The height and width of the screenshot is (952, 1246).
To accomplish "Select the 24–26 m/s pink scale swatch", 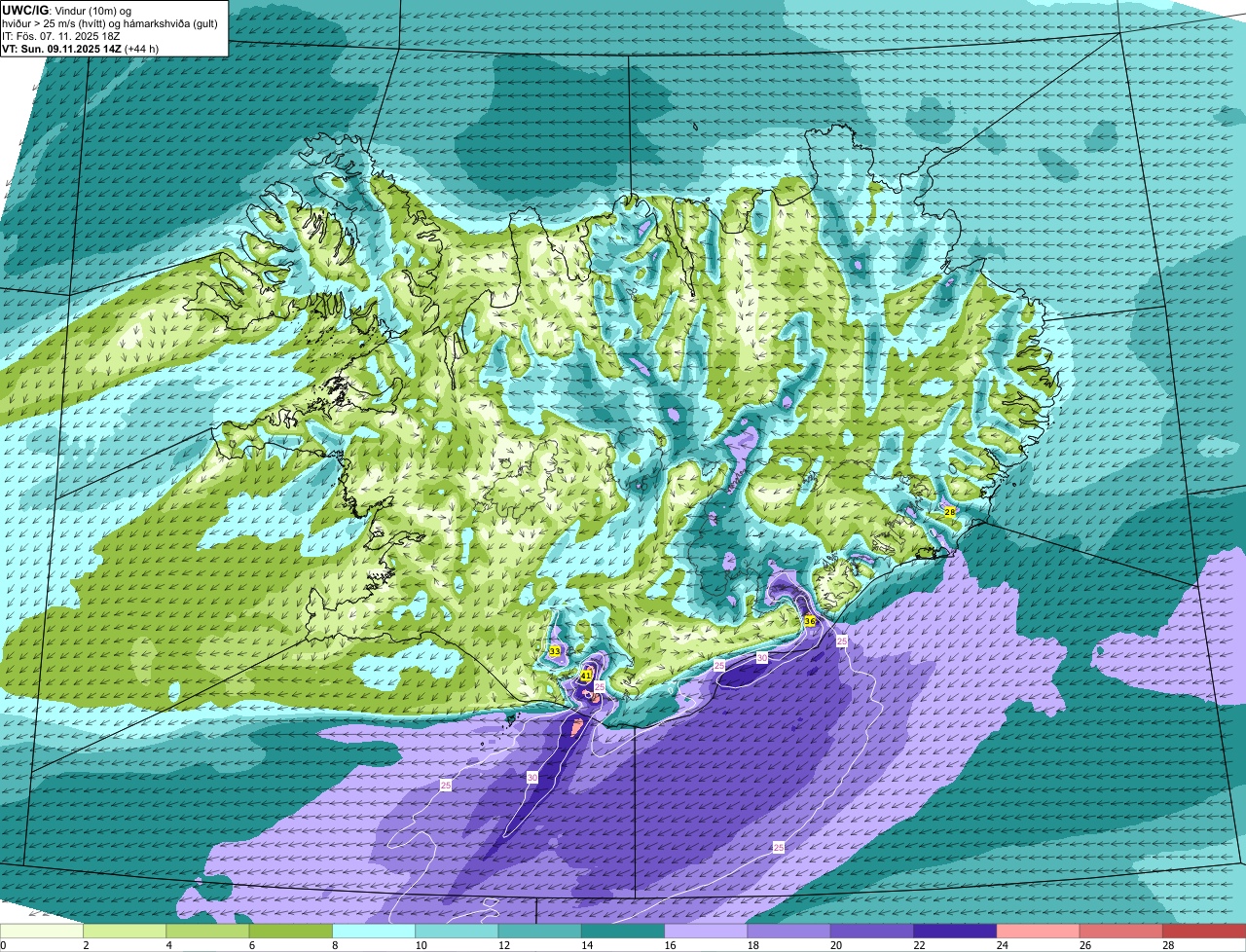I will (x=1039, y=932).
